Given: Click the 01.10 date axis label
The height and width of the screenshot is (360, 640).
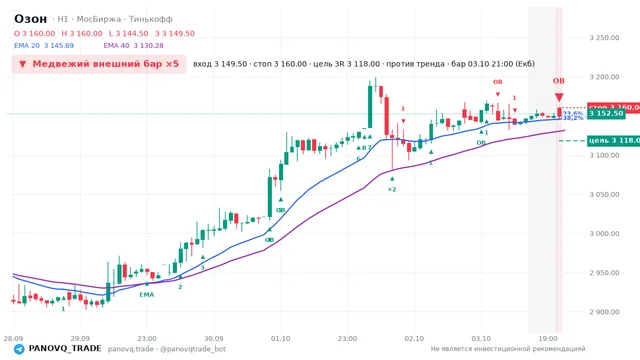Looking at the screenshot, I should click(280, 338).
